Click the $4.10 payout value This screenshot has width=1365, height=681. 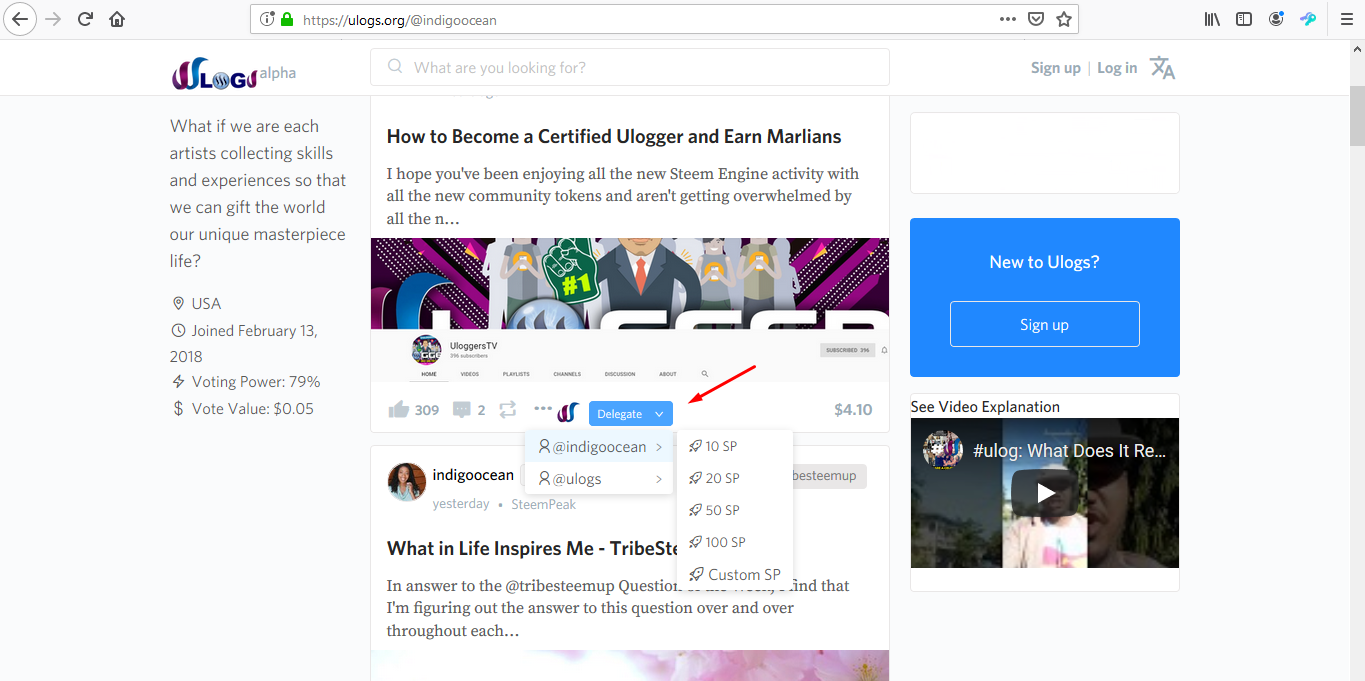pyautogui.click(x=853, y=410)
